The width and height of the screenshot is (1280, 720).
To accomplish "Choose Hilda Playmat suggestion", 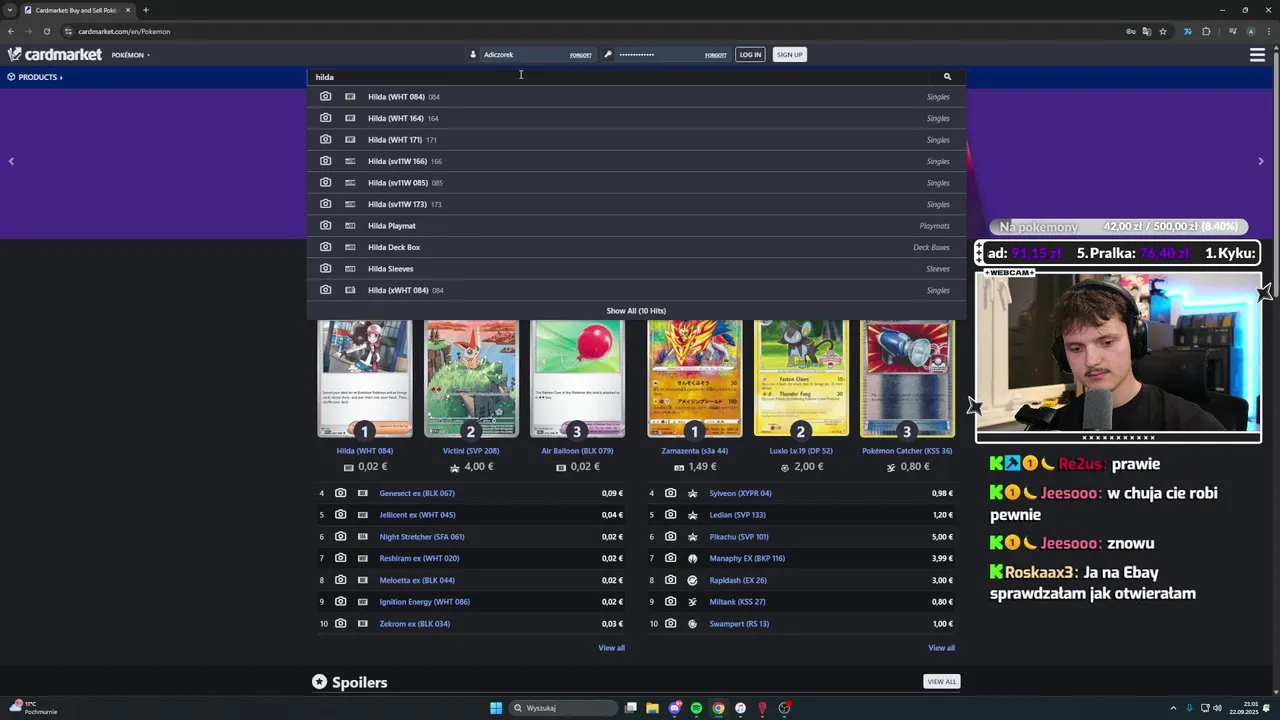I will coord(636,226).
